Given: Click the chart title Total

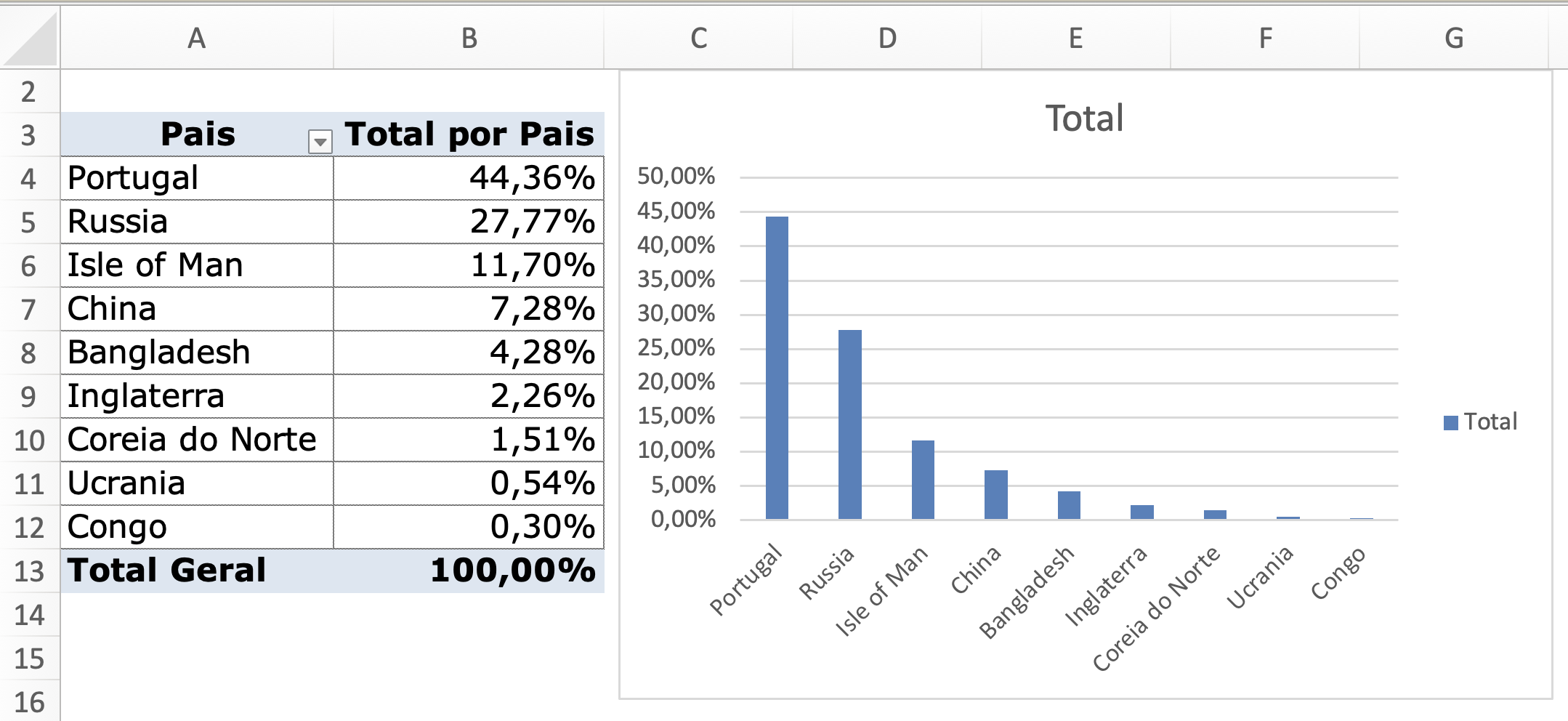Looking at the screenshot, I should coord(1084,118).
